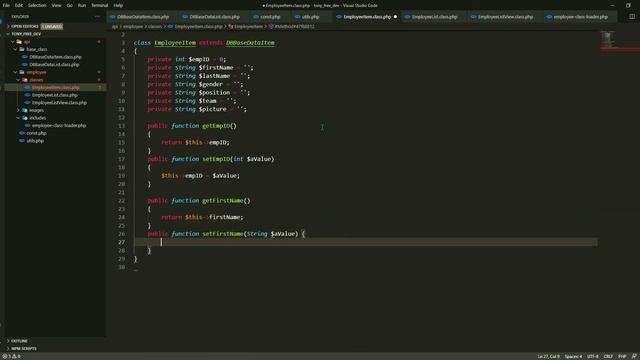Click the UTF-8 encoding status entry
This screenshot has height=360, width=640.
tap(593, 357)
